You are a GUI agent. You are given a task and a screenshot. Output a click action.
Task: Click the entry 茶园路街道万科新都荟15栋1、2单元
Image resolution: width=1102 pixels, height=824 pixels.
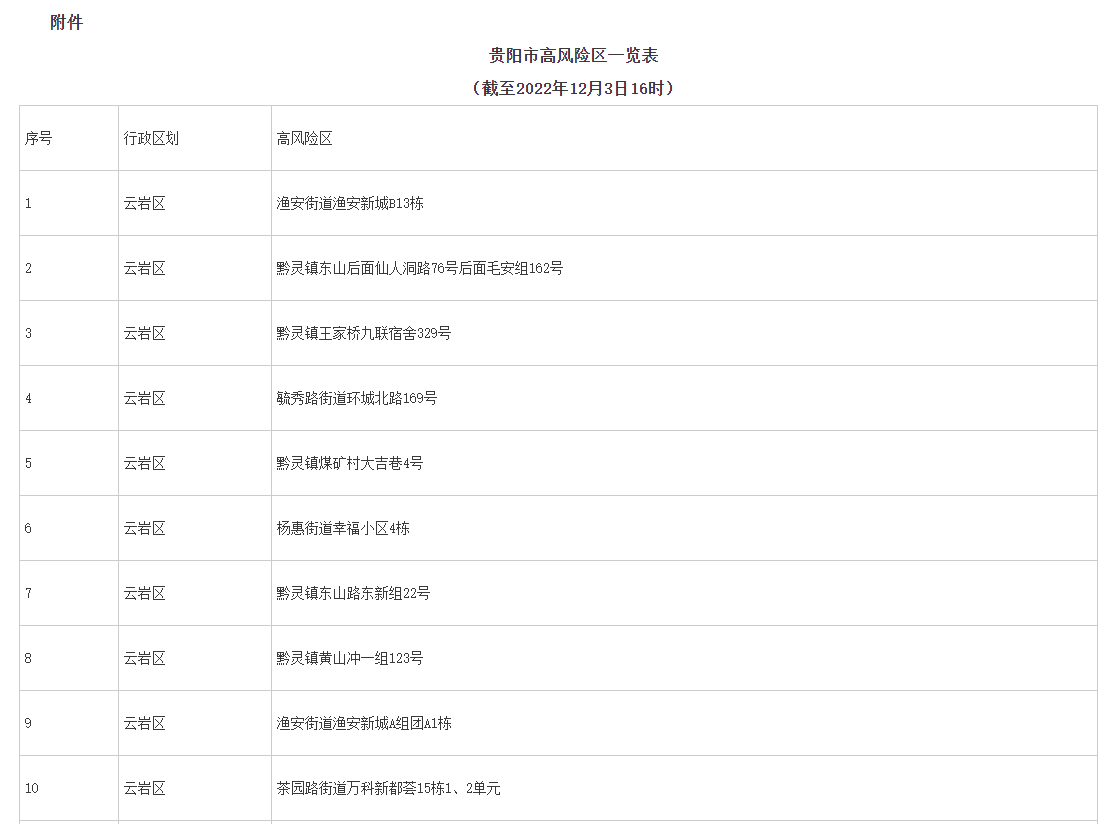tap(388, 789)
